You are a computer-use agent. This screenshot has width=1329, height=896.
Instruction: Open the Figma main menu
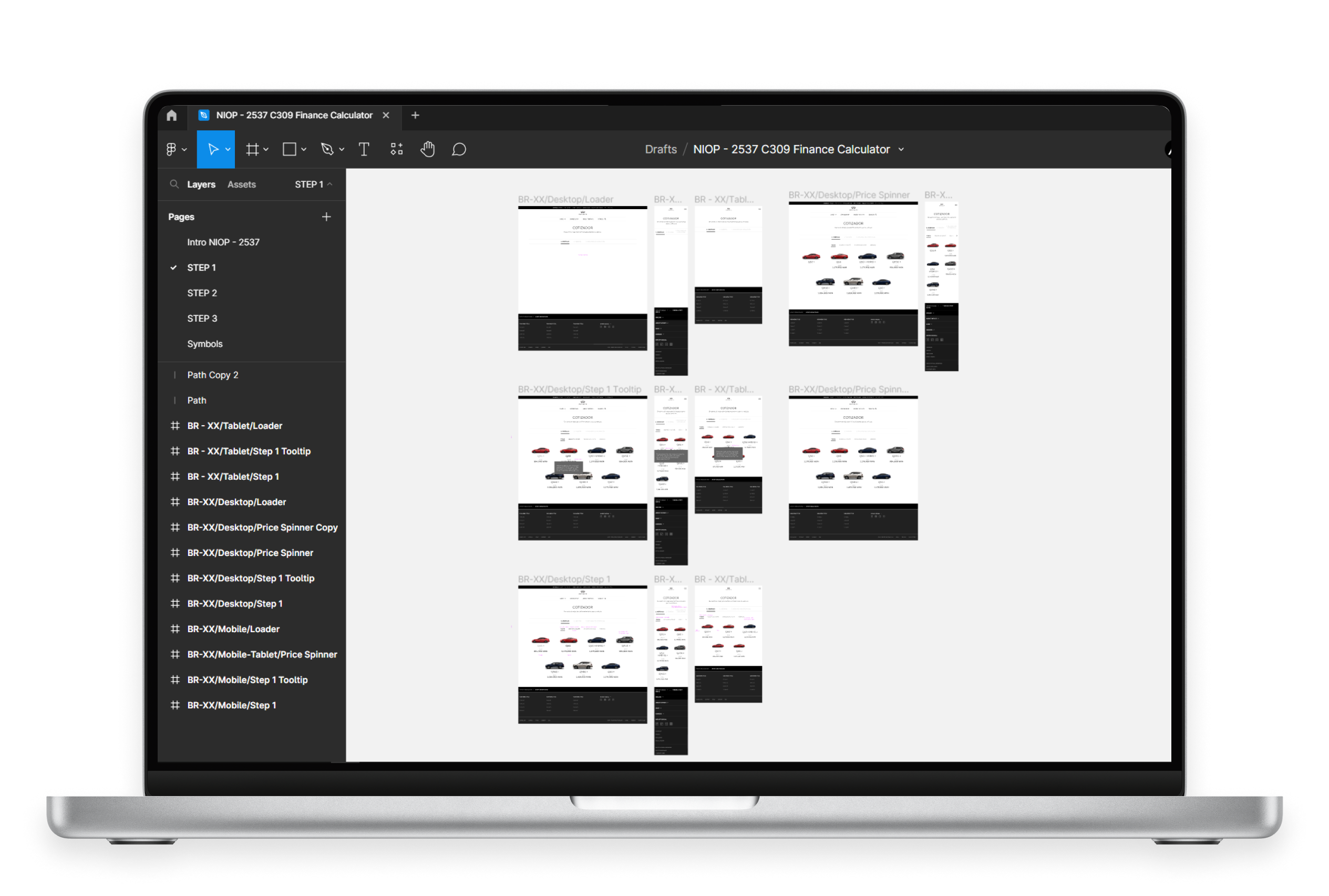171,150
